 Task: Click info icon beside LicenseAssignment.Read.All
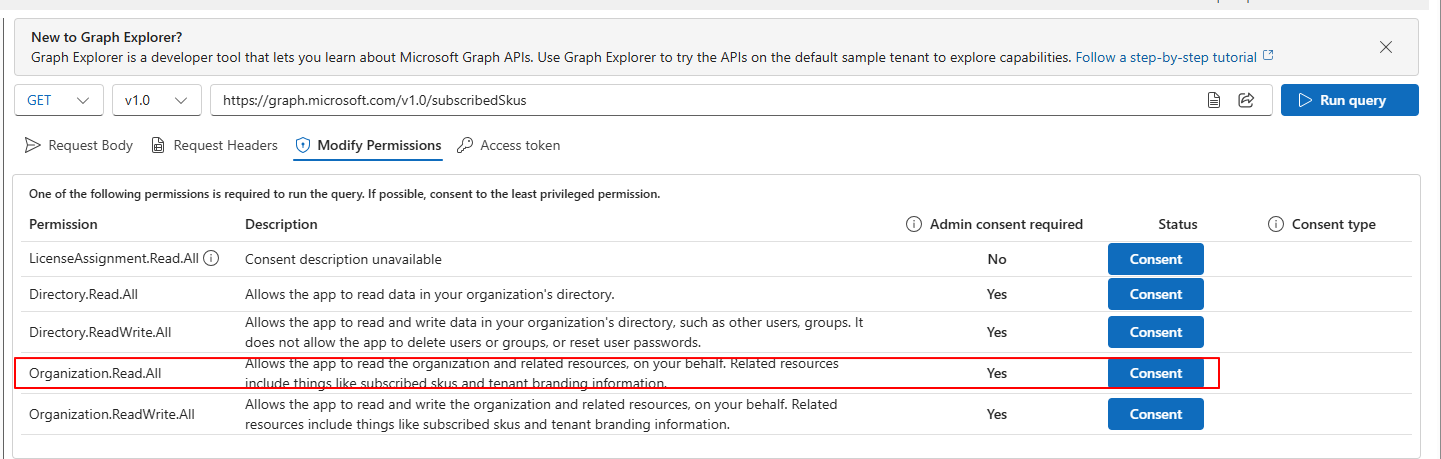pos(211,259)
